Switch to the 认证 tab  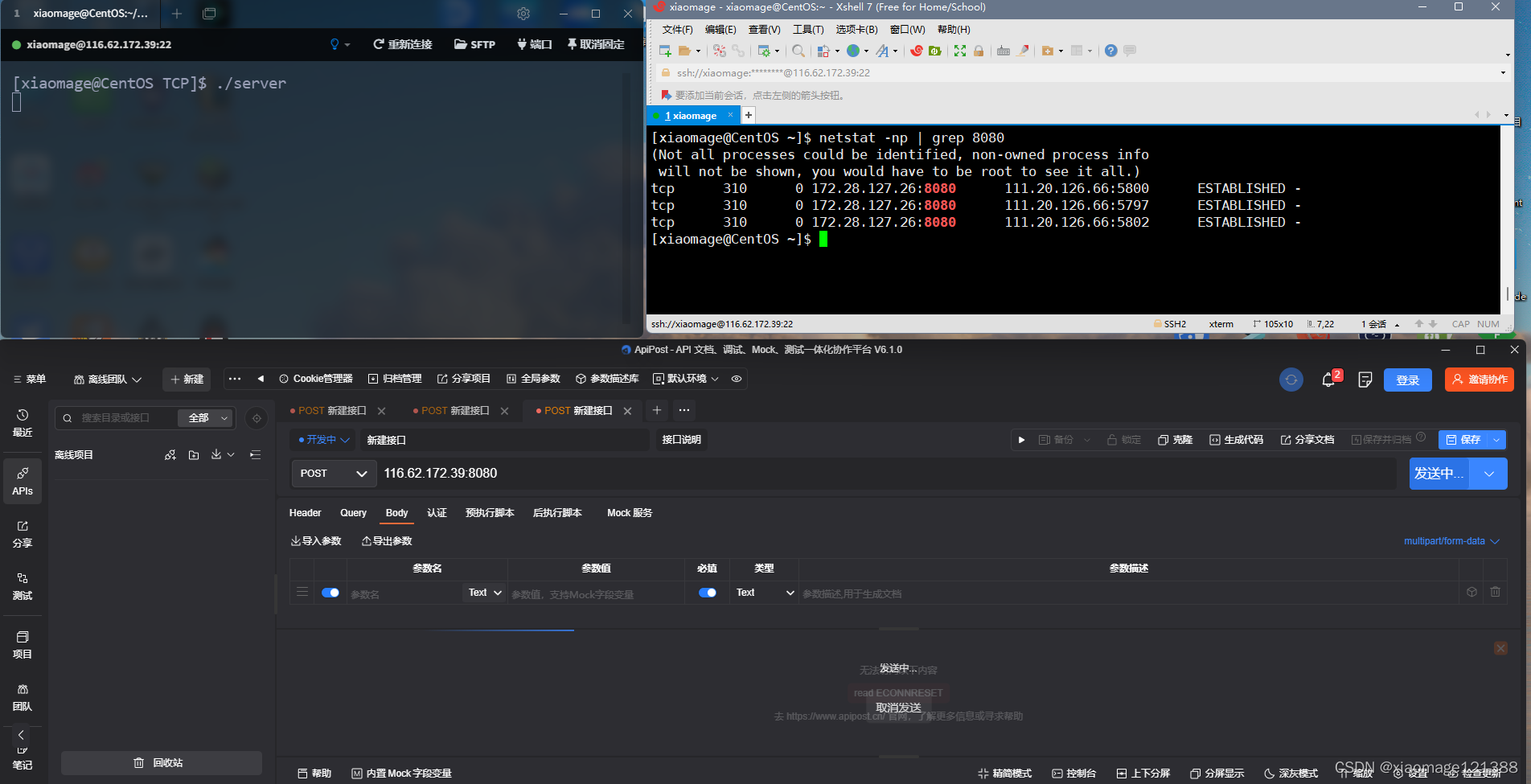tap(437, 513)
